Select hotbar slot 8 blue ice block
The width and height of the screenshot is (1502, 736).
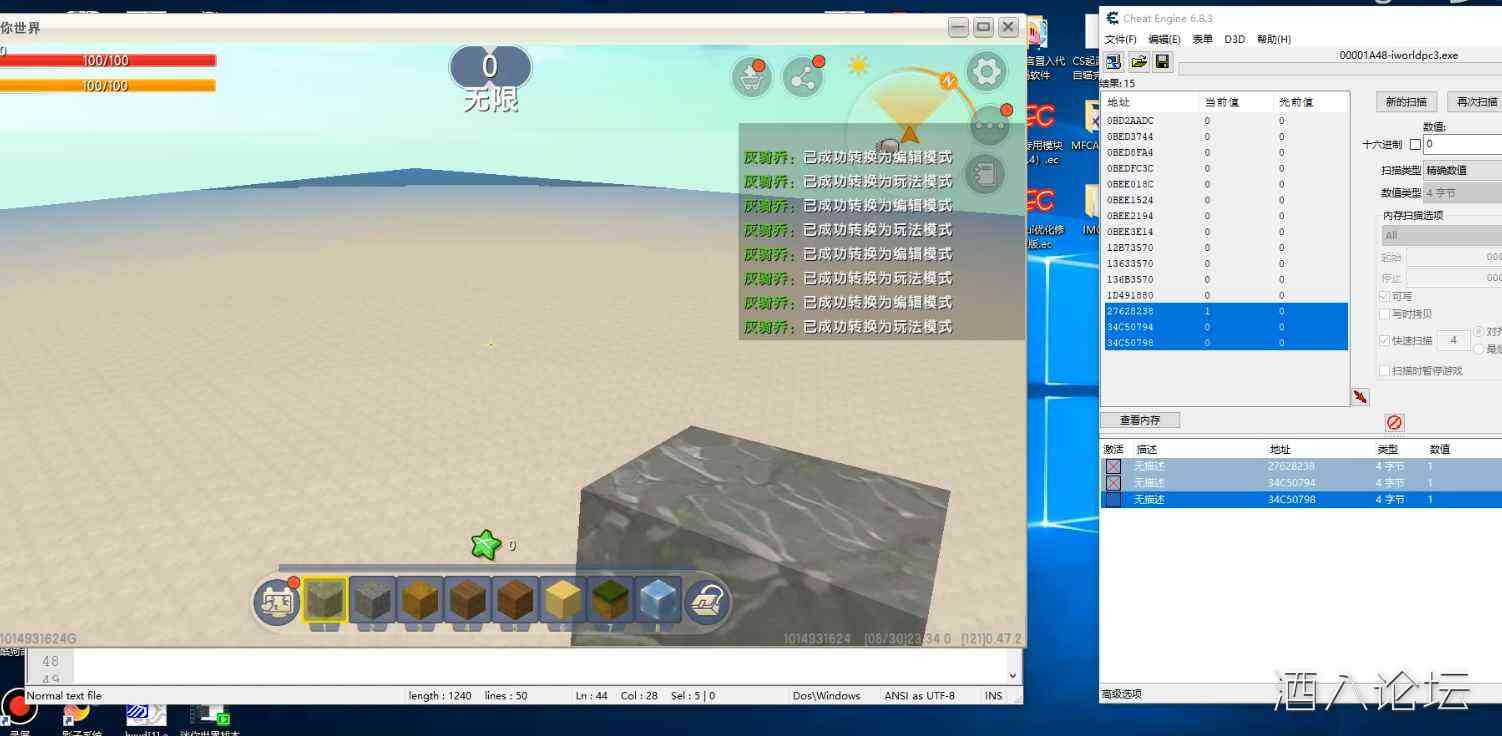point(658,600)
